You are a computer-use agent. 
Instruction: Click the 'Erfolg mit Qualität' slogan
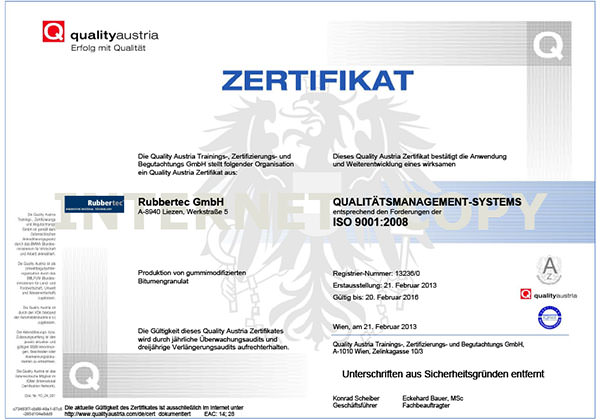click(108, 48)
